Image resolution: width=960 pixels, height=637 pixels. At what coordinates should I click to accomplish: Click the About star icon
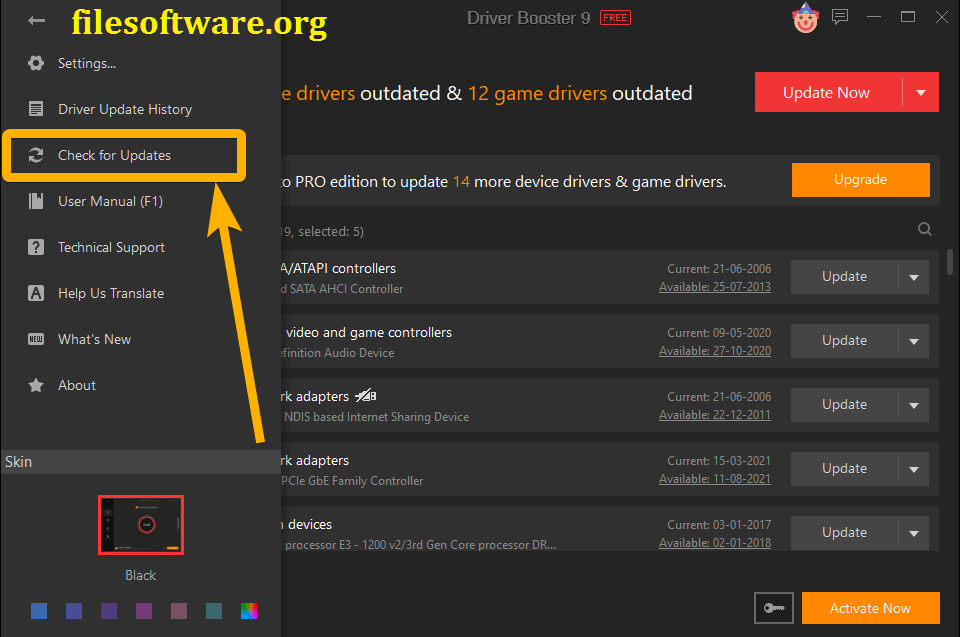[x=36, y=385]
